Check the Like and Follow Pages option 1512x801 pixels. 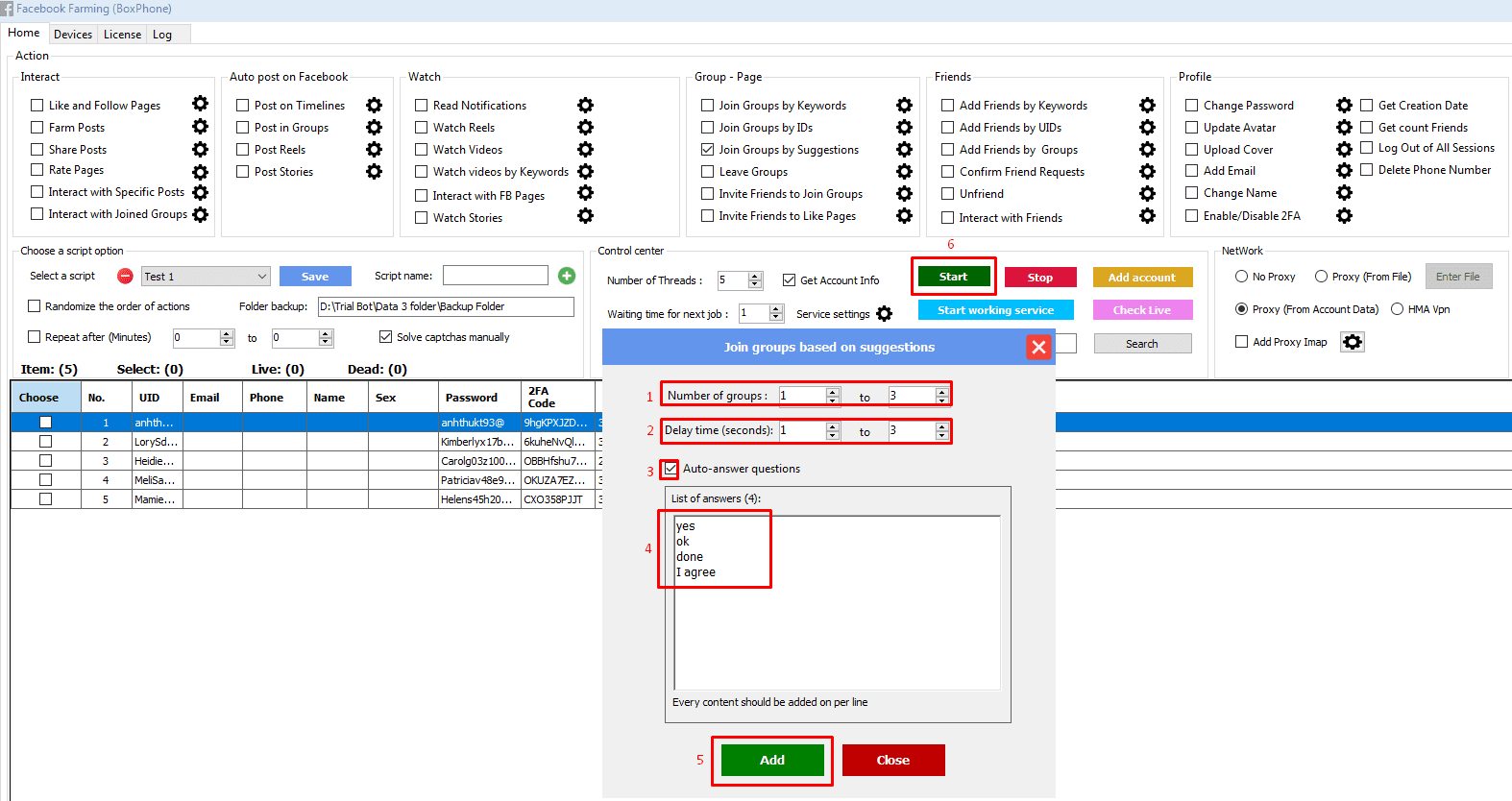click(x=37, y=105)
